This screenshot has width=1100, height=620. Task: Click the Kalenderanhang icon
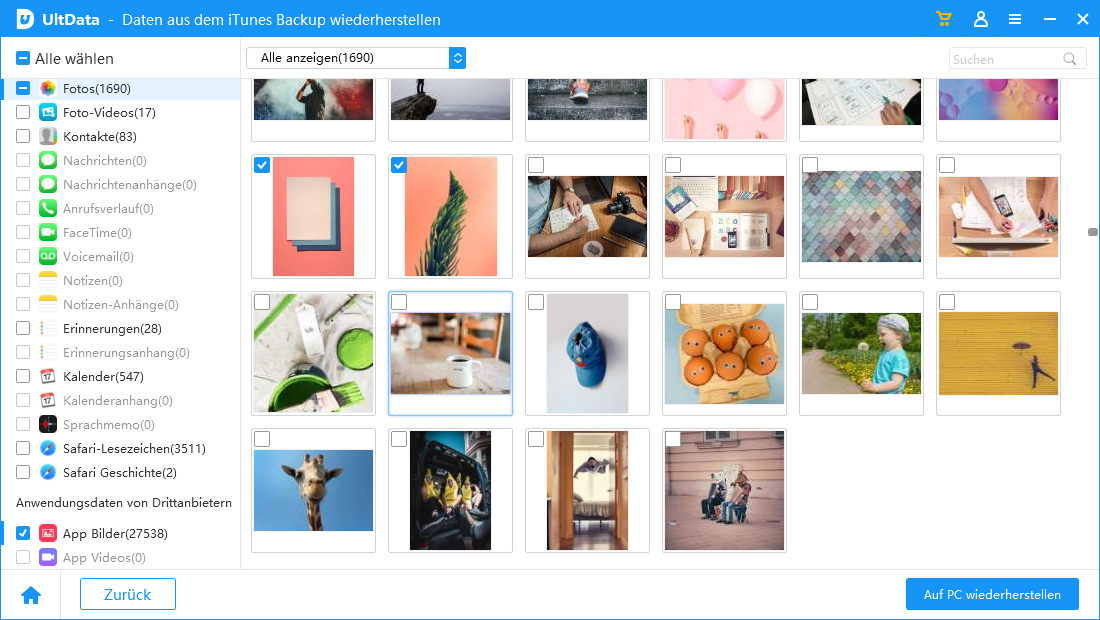(x=48, y=400)
